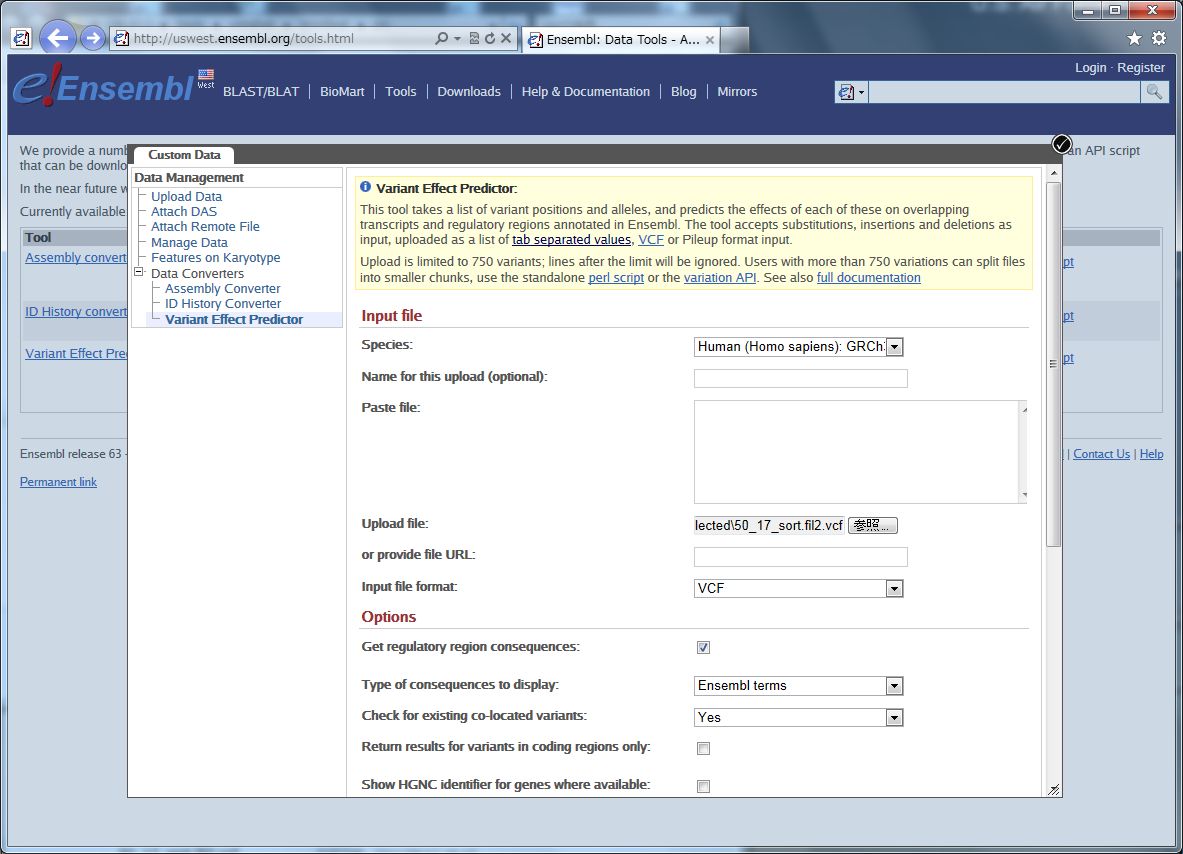Click the provide file URL field
This screenshot has height=854, width=1183.
point(800,558)
